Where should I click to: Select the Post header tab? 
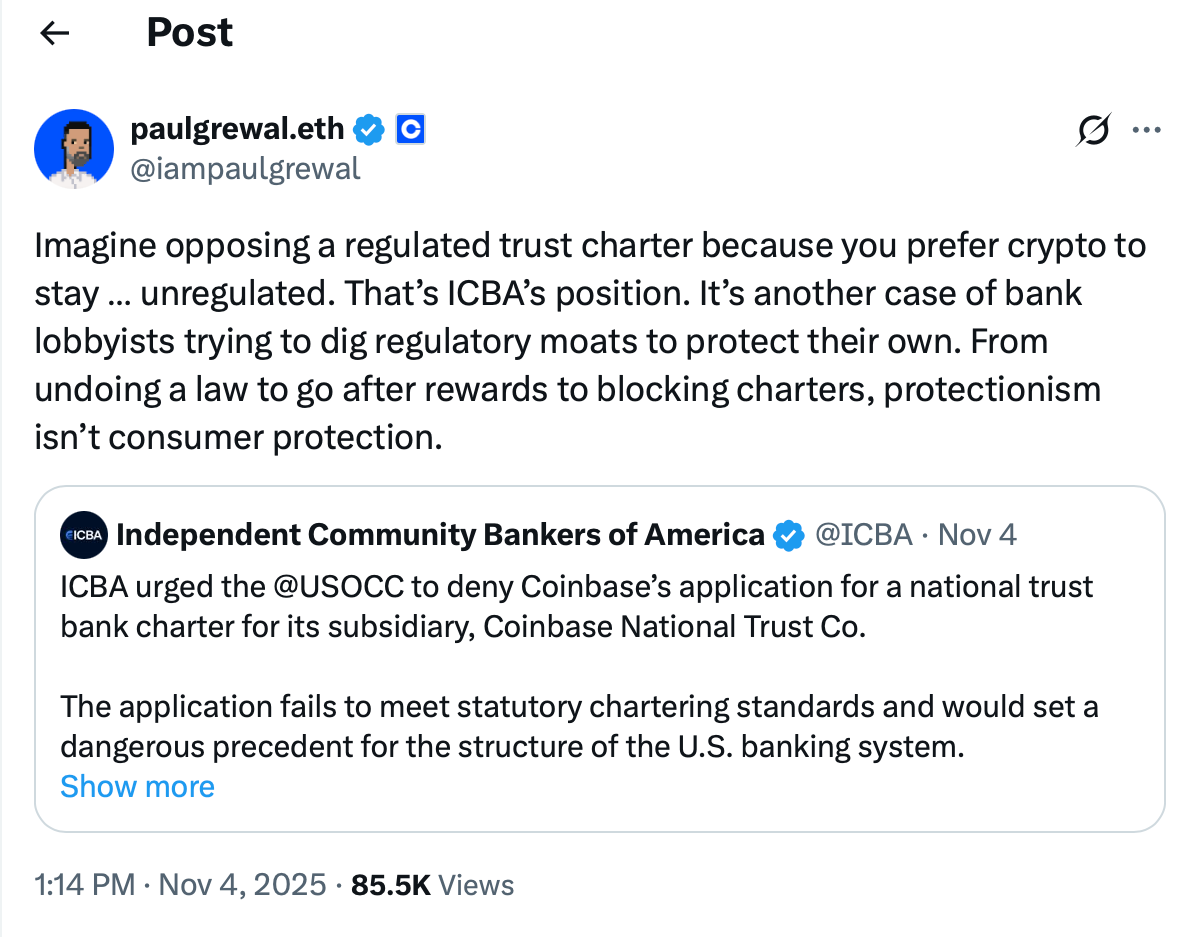(x=189, y=33)
